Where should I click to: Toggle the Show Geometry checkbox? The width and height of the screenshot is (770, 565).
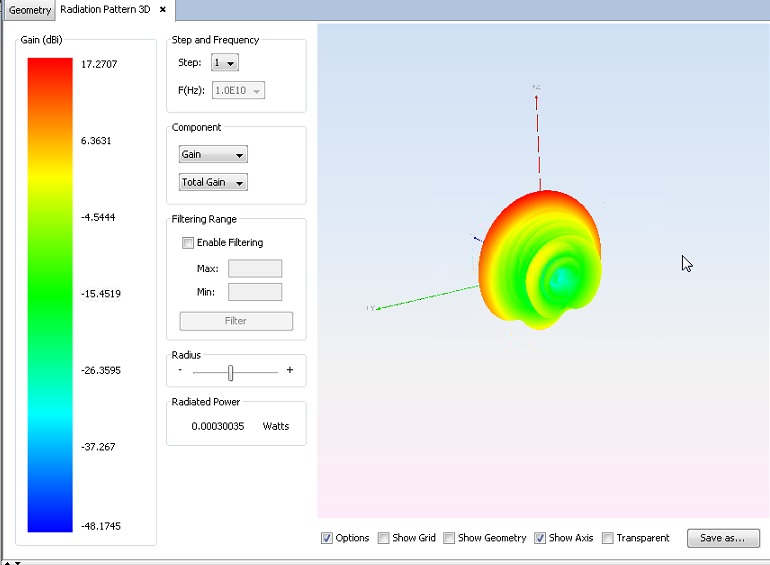point(449,538)
